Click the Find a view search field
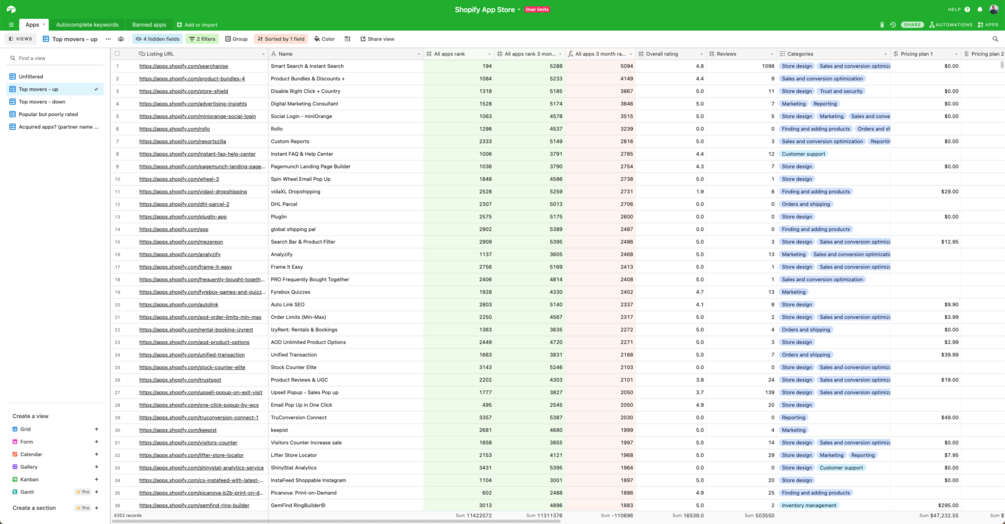 pyautogui.click(x=54, y=58)
